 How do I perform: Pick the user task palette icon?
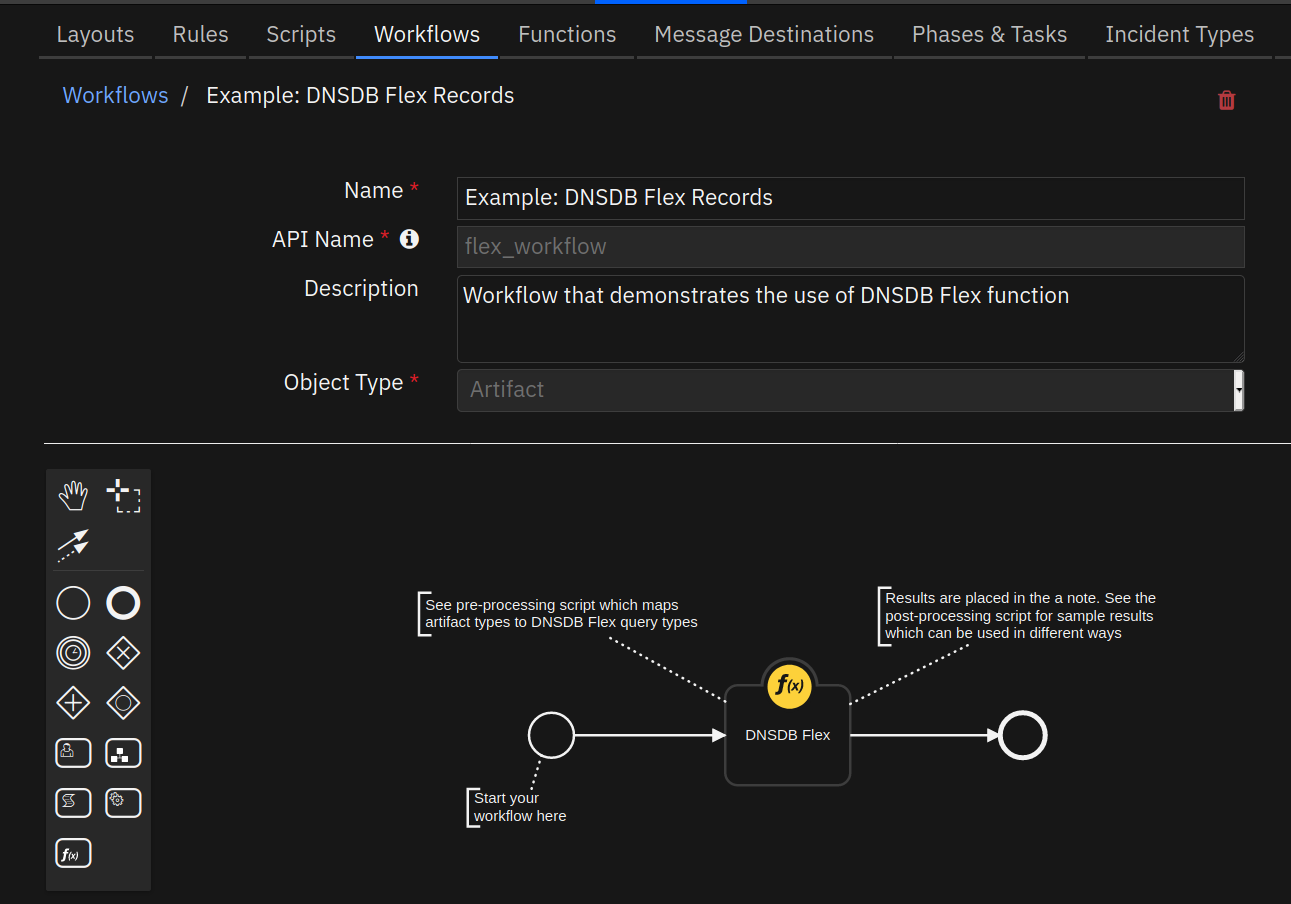point(73,753)
